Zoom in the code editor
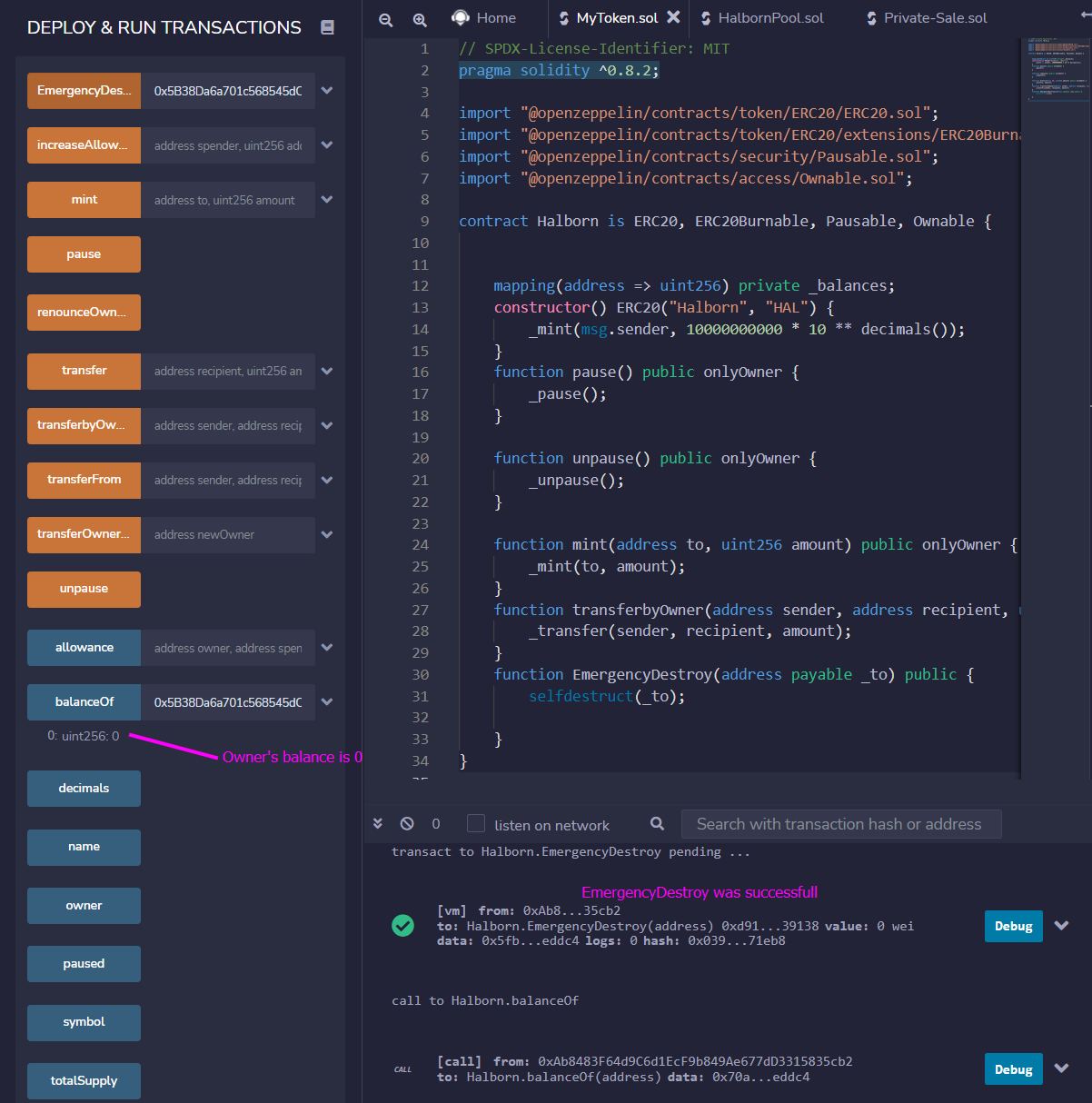1092x1103 pixels. (x=420, y=19)
